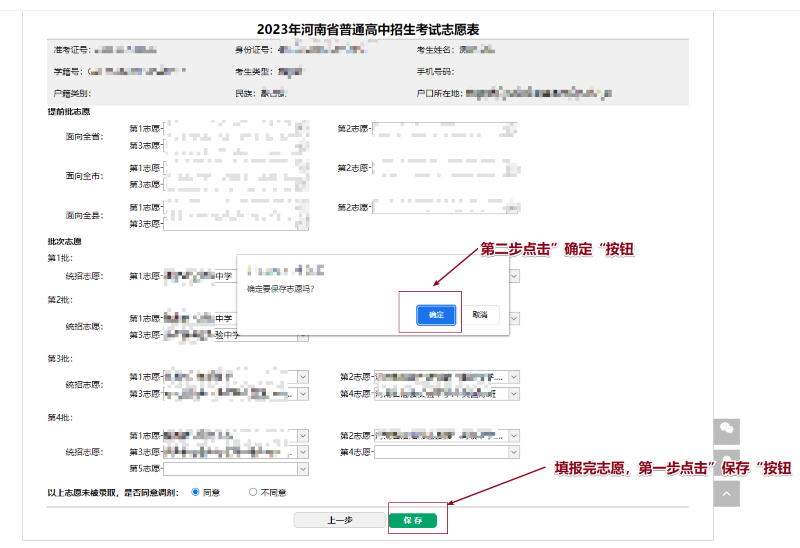800x548 pixels.
Task: Expand 第3批 第3志愿 dropdown
Action: 236,394
